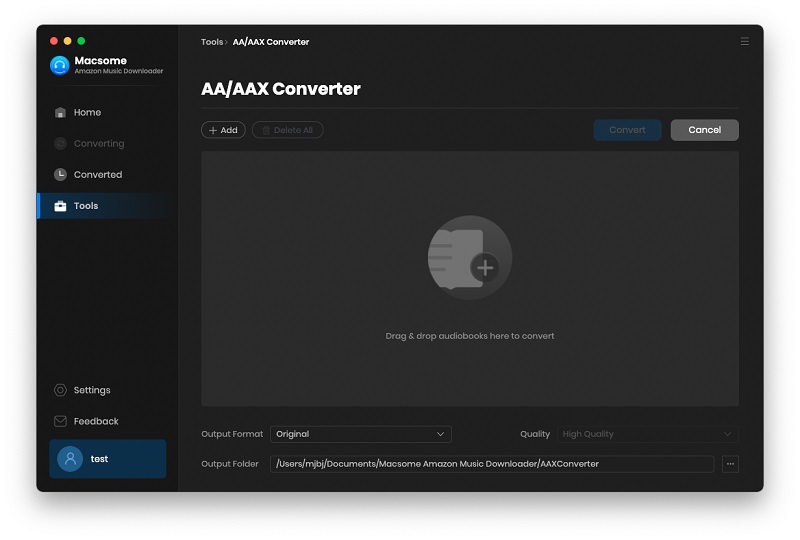Click the Feedback envelope icon

coord(60,421)
